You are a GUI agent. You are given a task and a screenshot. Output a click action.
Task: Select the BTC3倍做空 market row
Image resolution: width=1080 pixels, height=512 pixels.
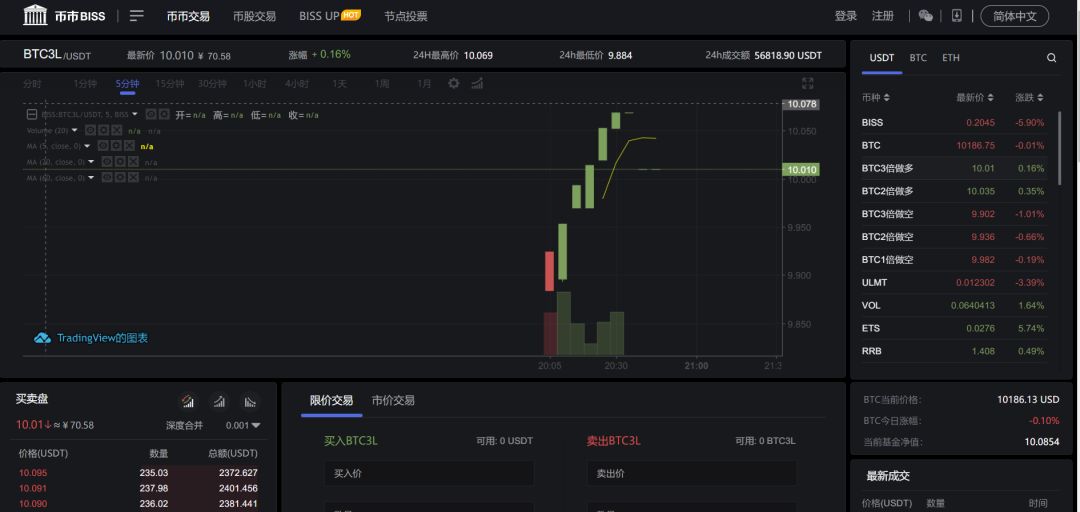tap(954, 214)
